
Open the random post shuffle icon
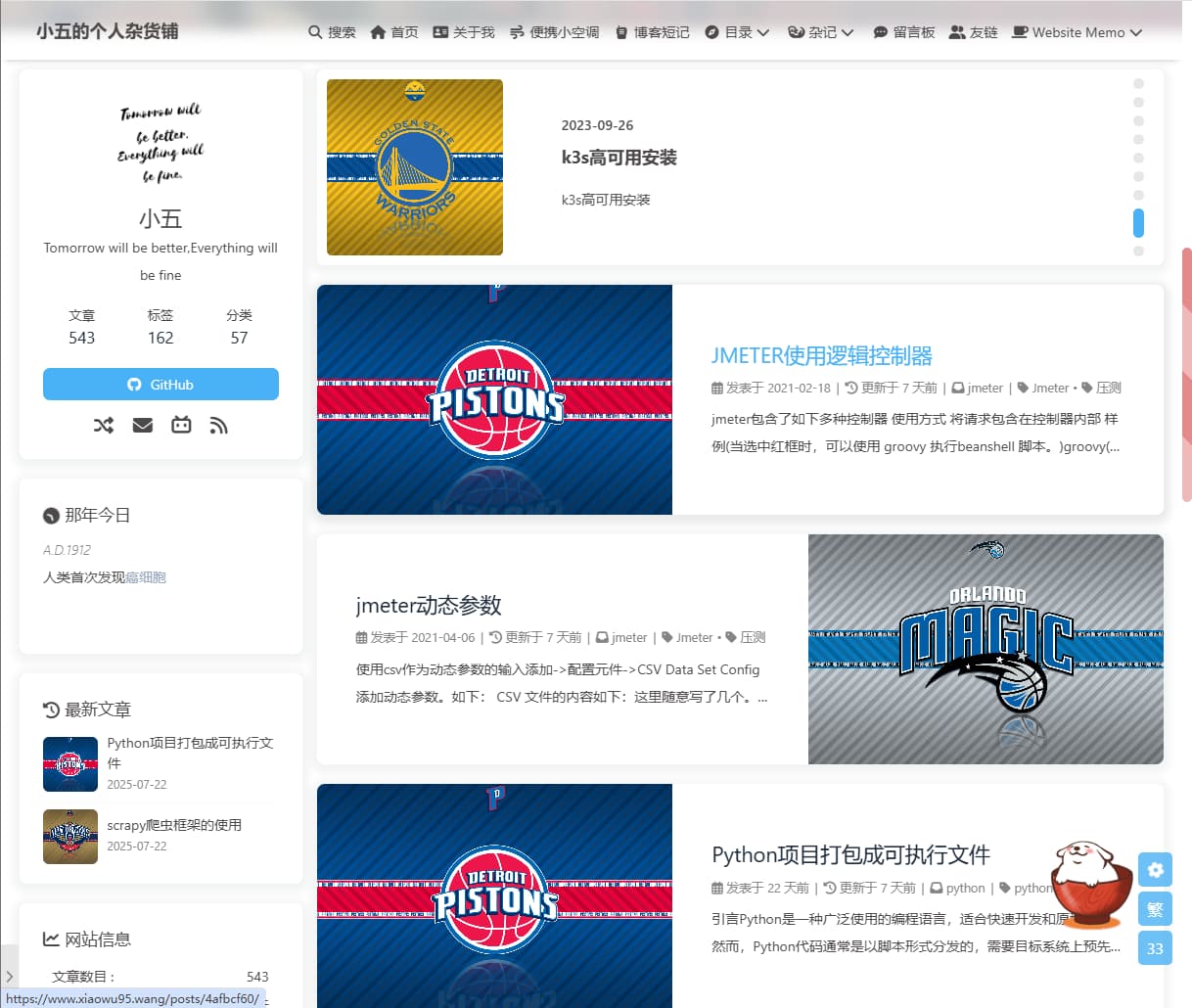point(103,425)
